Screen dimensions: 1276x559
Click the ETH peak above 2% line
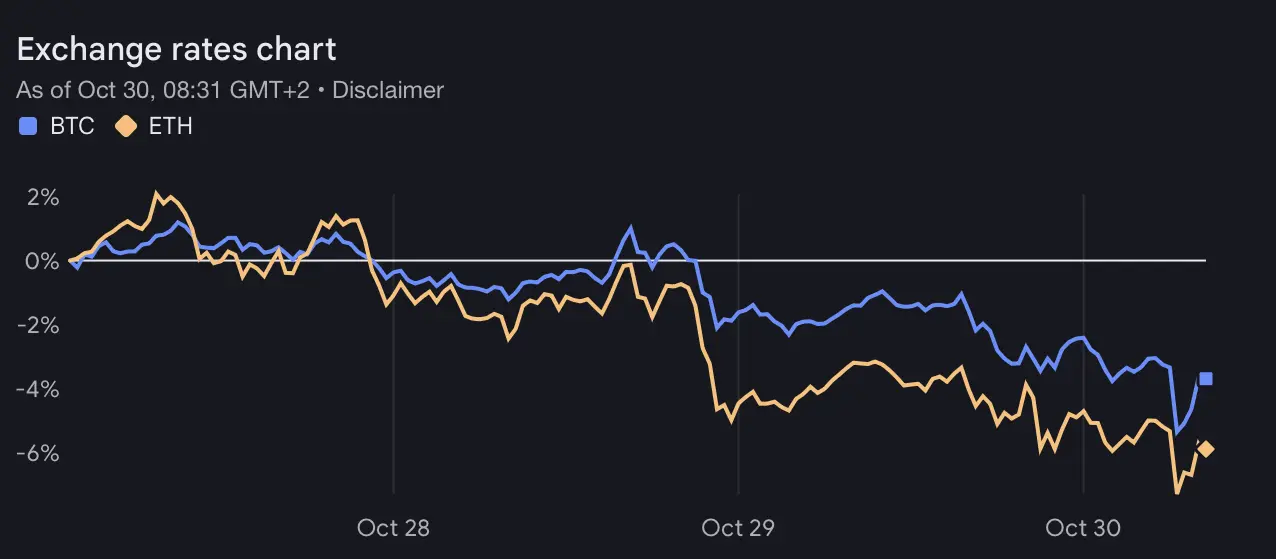pos(157,192)
